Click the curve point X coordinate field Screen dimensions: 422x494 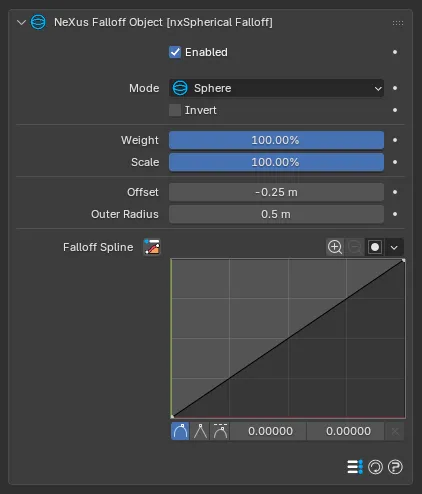pyautogui.click(x=270, y=431)
